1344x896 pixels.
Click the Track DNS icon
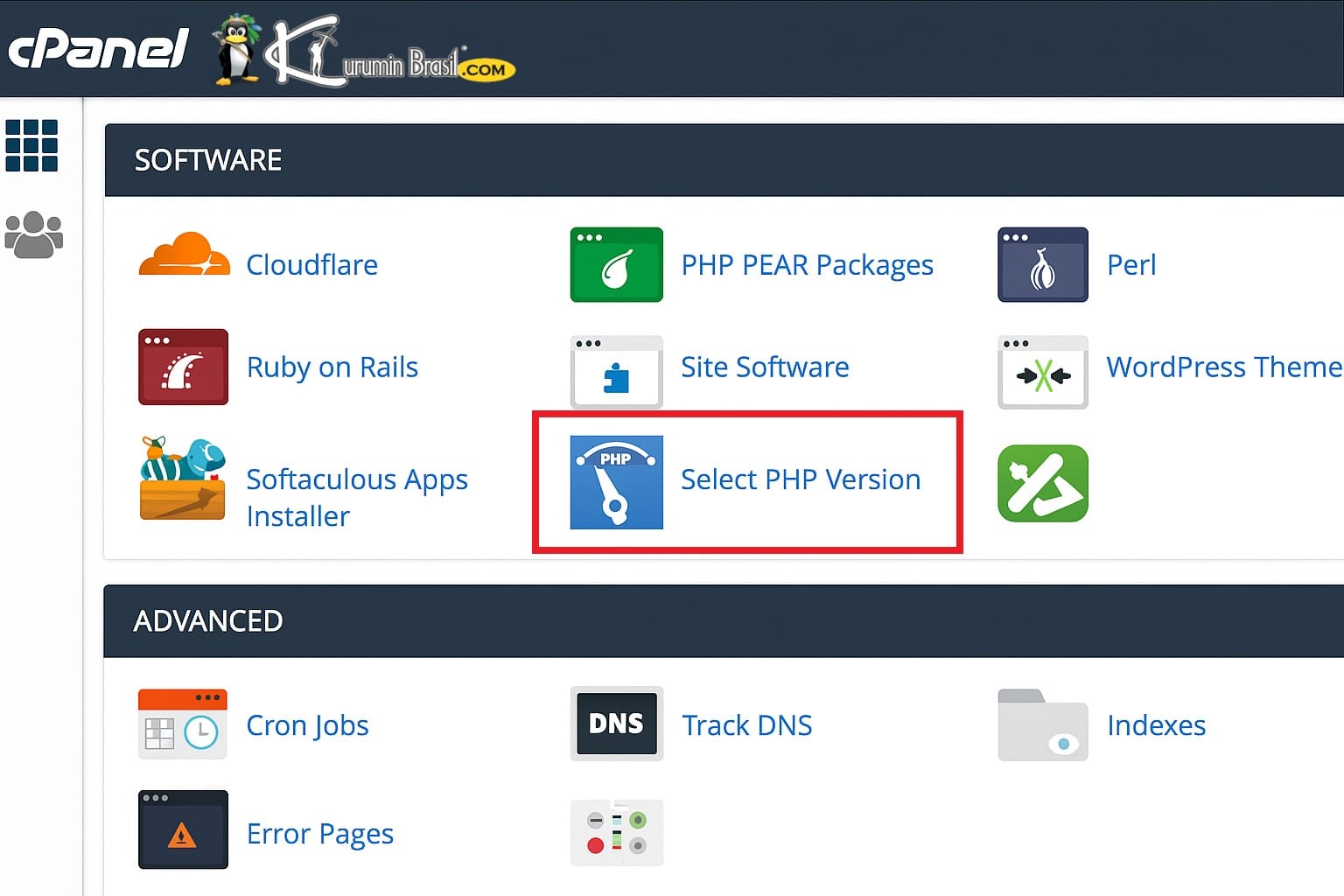tap(616, 724)
